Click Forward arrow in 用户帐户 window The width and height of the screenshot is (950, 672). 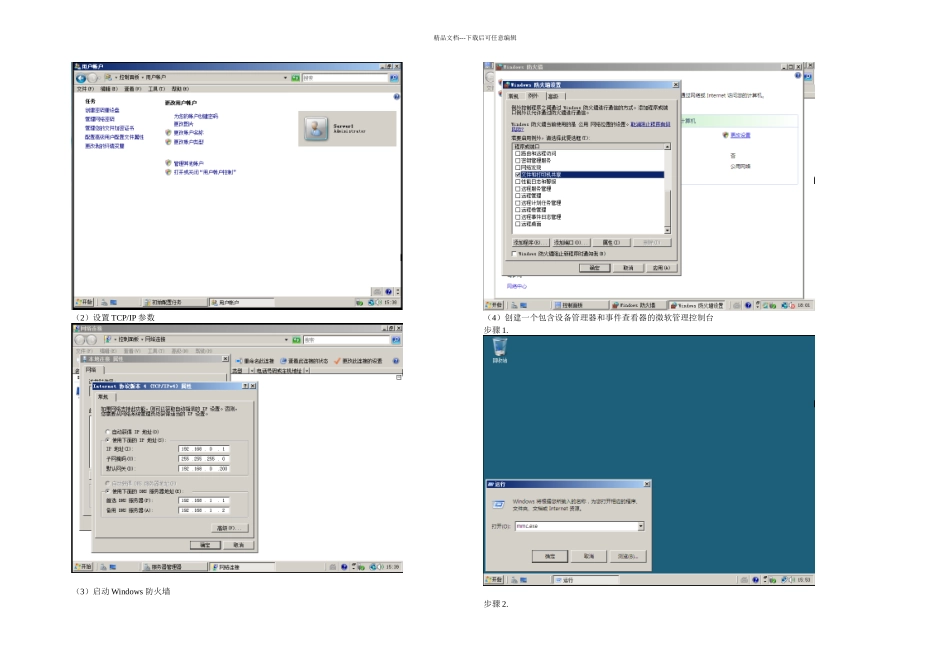point(92,78)
